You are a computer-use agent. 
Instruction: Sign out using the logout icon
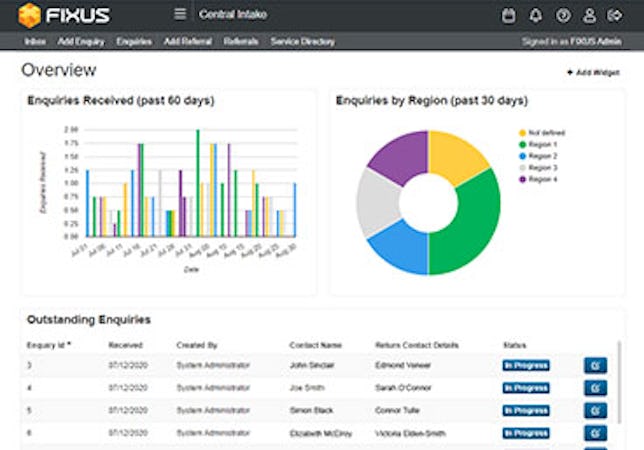coord(616,15)
